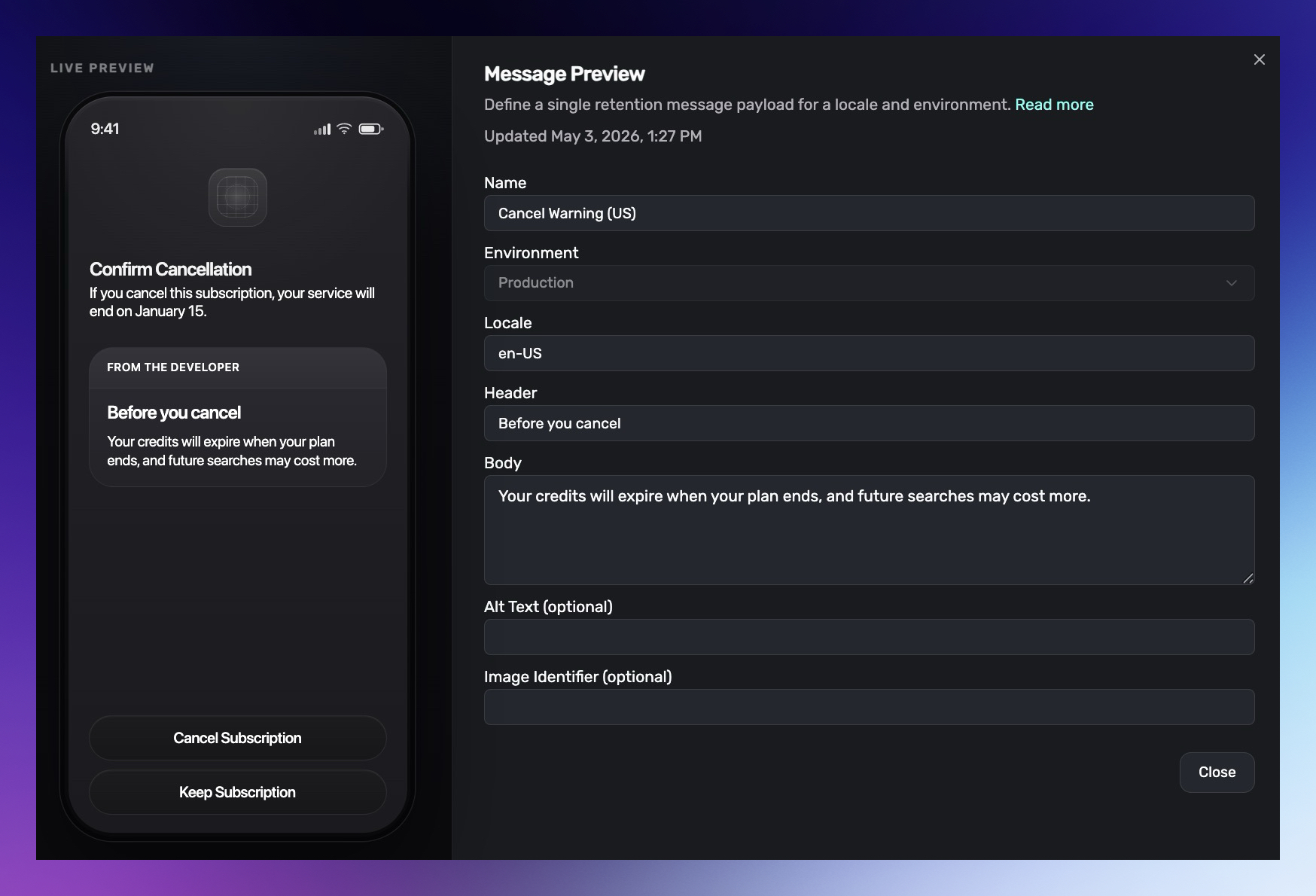This screenshot has height=896, width=1316.
Task: Click the 'Message Preview' title
Action: click(564, 74)
